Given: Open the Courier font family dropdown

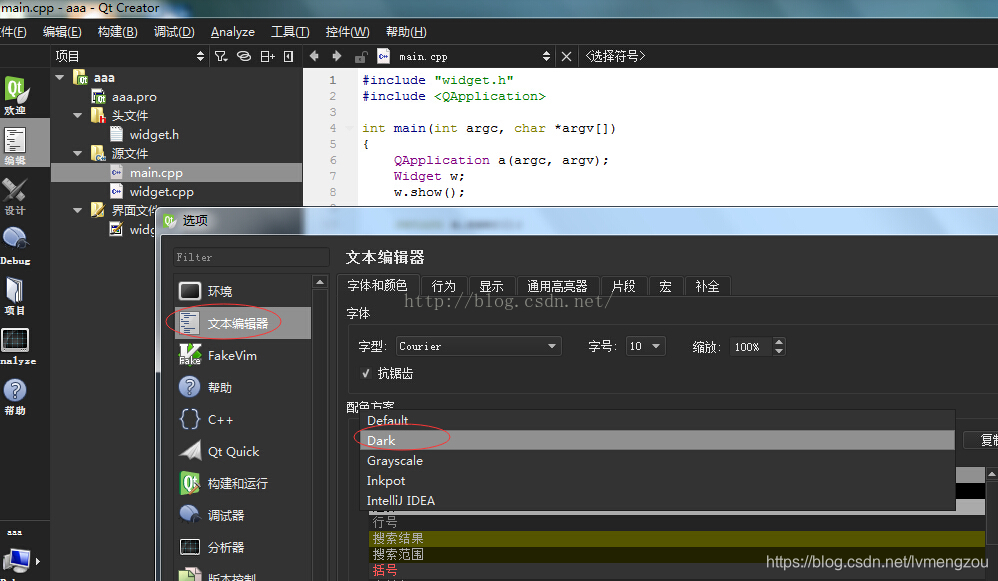Looking at the screenshot, I should (479, 346).
